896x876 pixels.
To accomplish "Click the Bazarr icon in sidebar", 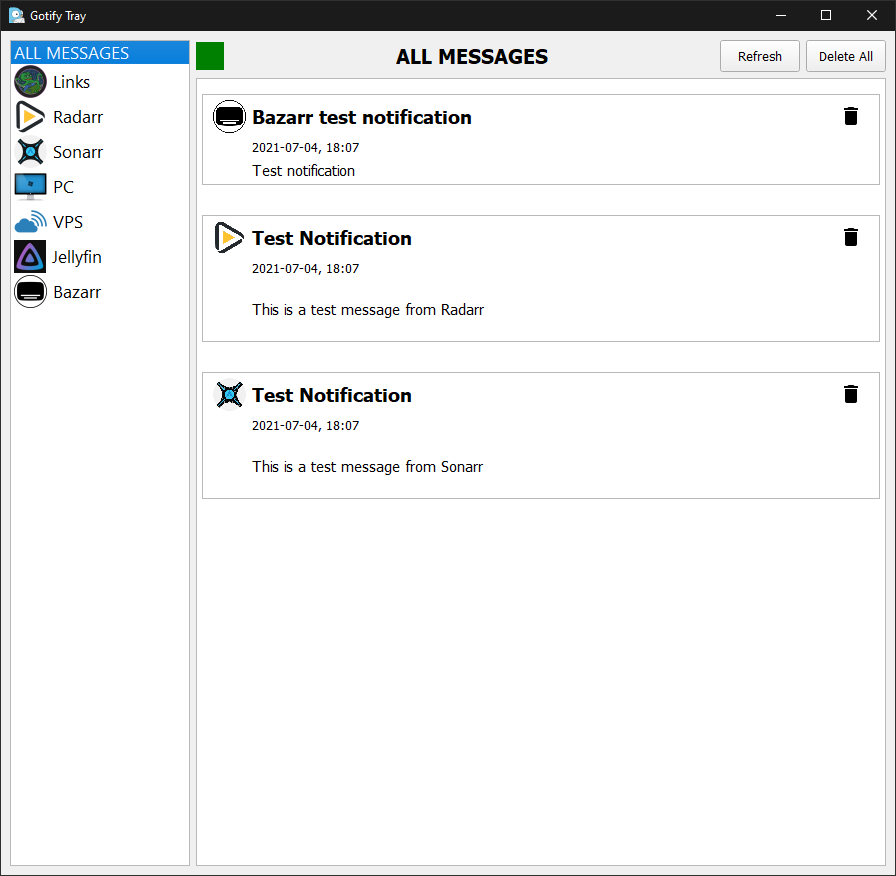I will pyautogui.click(x=30, y=292).
